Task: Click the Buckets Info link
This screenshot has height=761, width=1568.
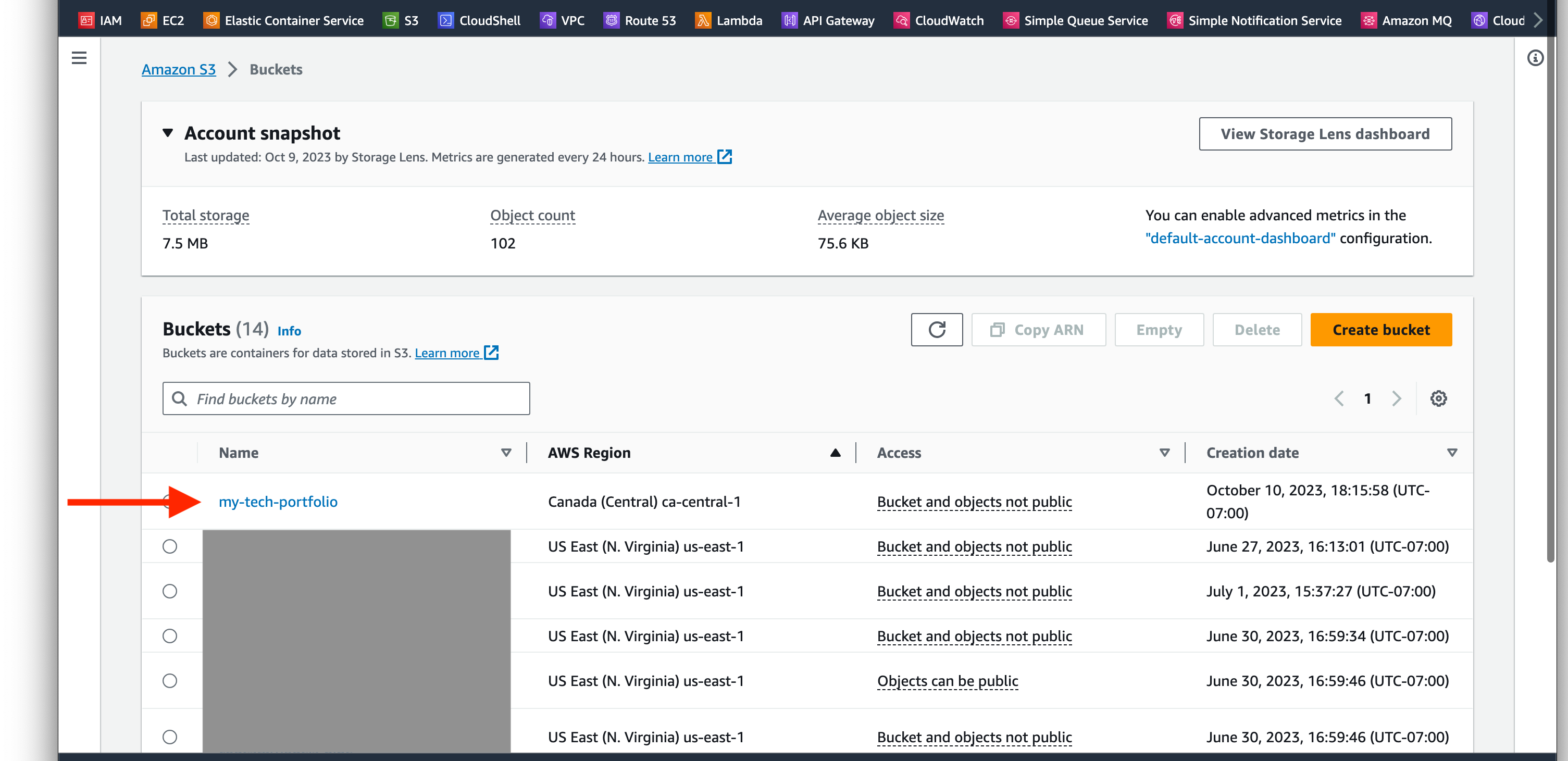Action: click(289, 331)
